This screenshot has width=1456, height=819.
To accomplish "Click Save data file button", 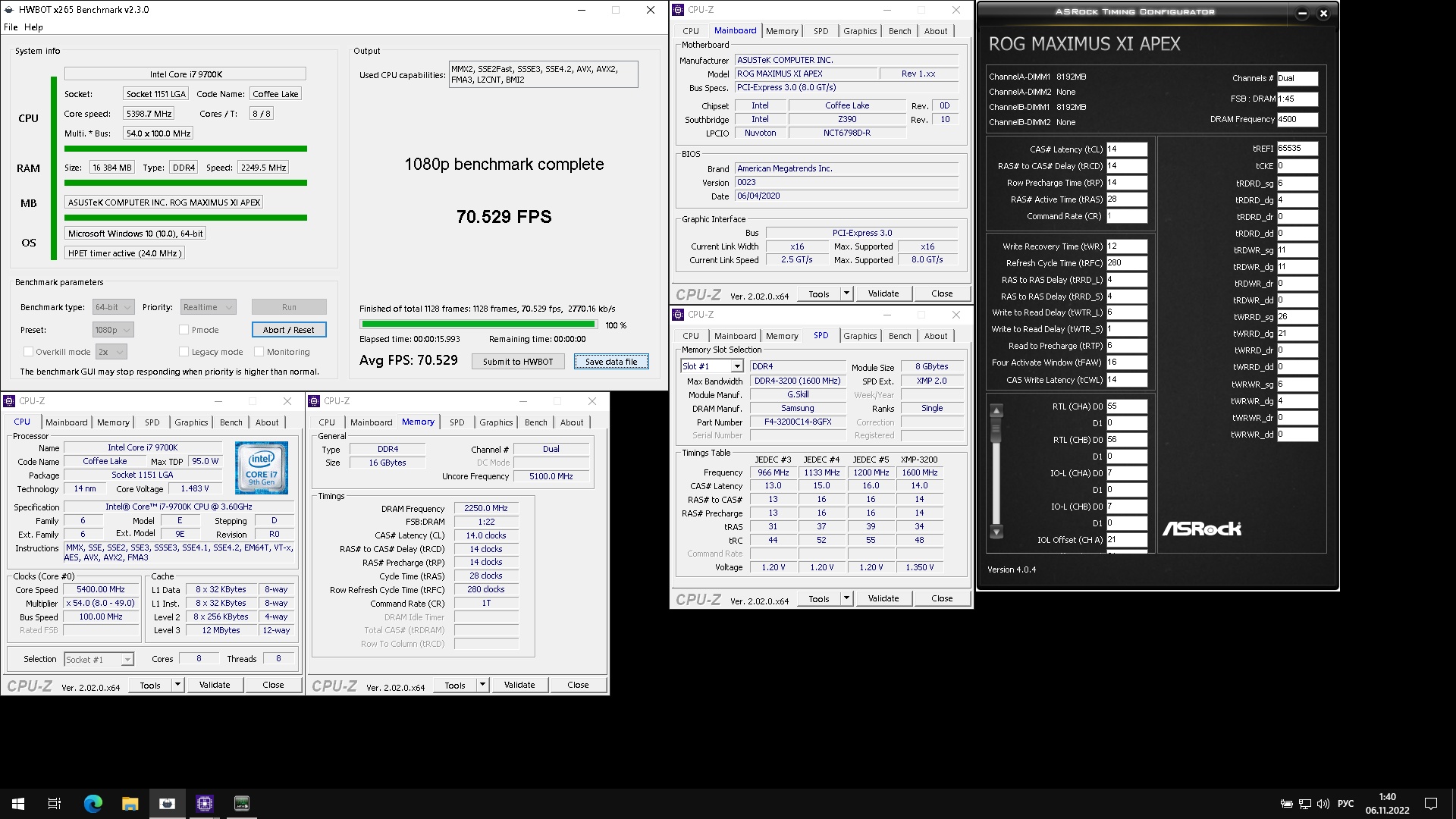I will pyautogui.click(x=611, y=362).
